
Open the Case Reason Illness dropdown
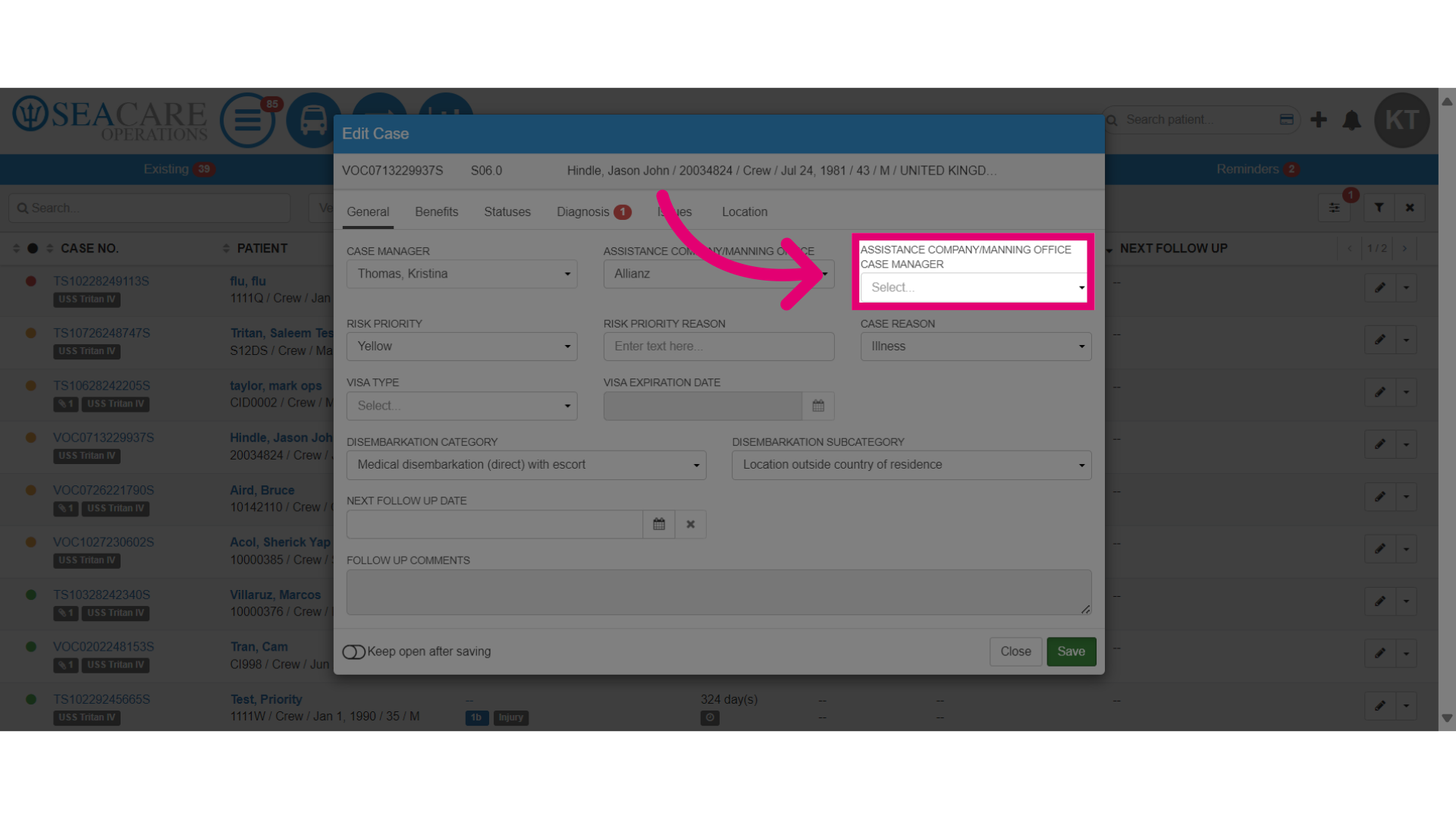976,347
